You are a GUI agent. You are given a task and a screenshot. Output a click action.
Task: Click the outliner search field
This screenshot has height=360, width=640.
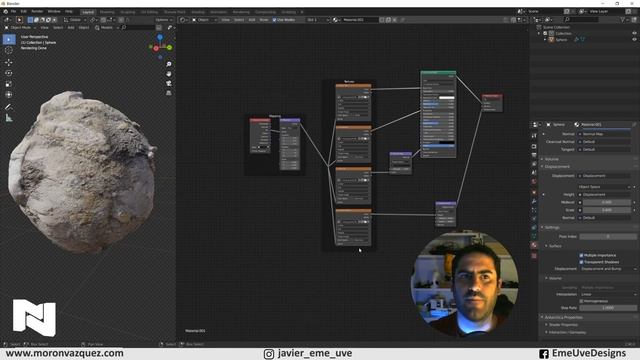(x=581, y=20)
